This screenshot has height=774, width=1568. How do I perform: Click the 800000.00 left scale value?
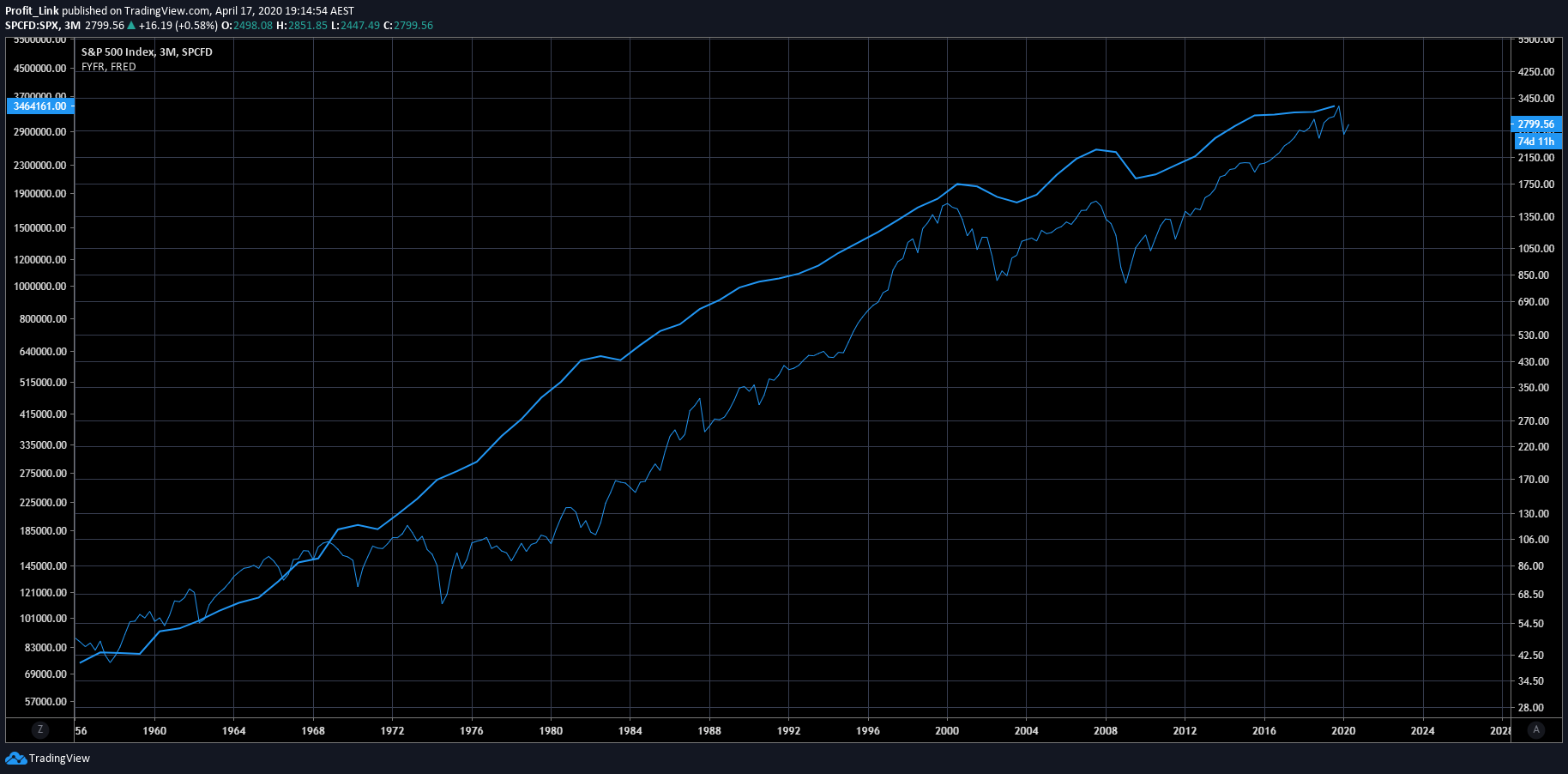[43, 319]
